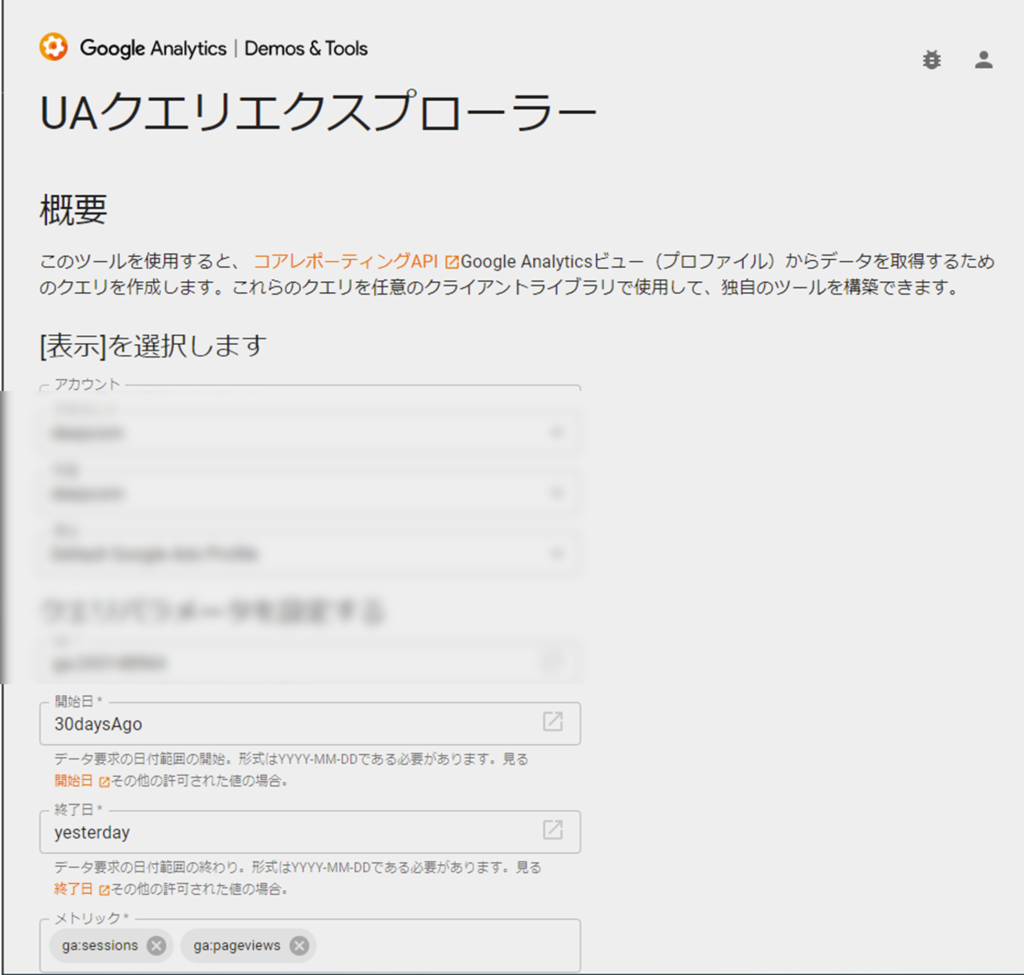This screenshot has width=1024, height=975.
Task: Remove the ga:sessions metric chip
Action: tap(156, 946)
